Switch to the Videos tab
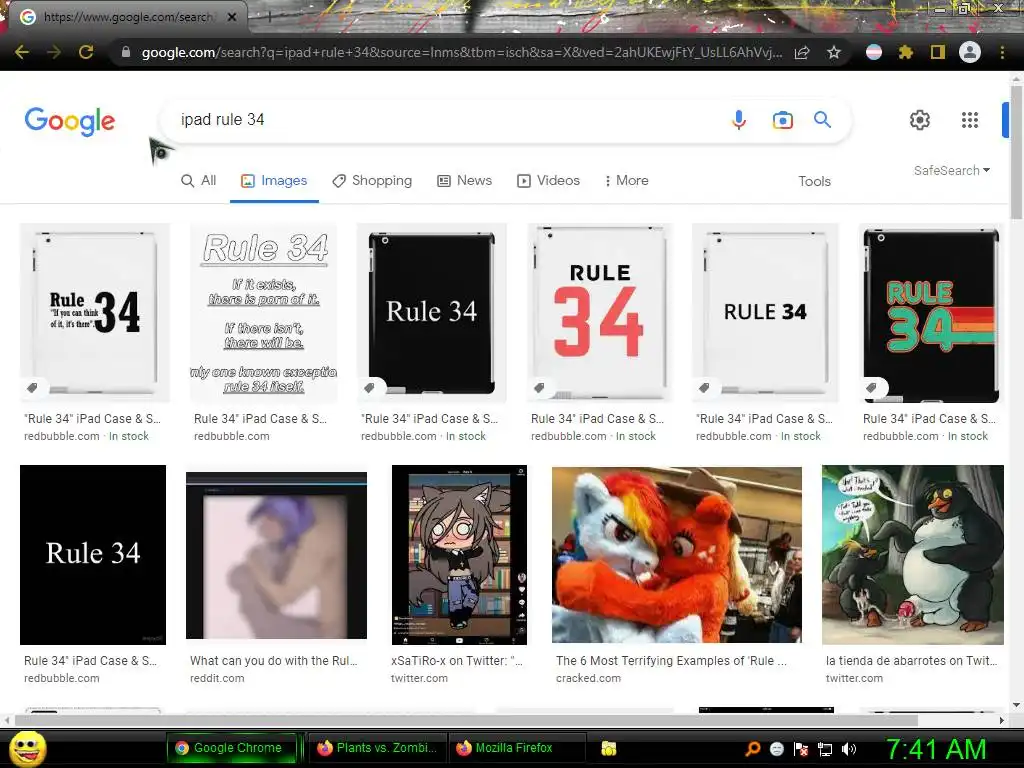1024x768 pixels. pos(548,180)
